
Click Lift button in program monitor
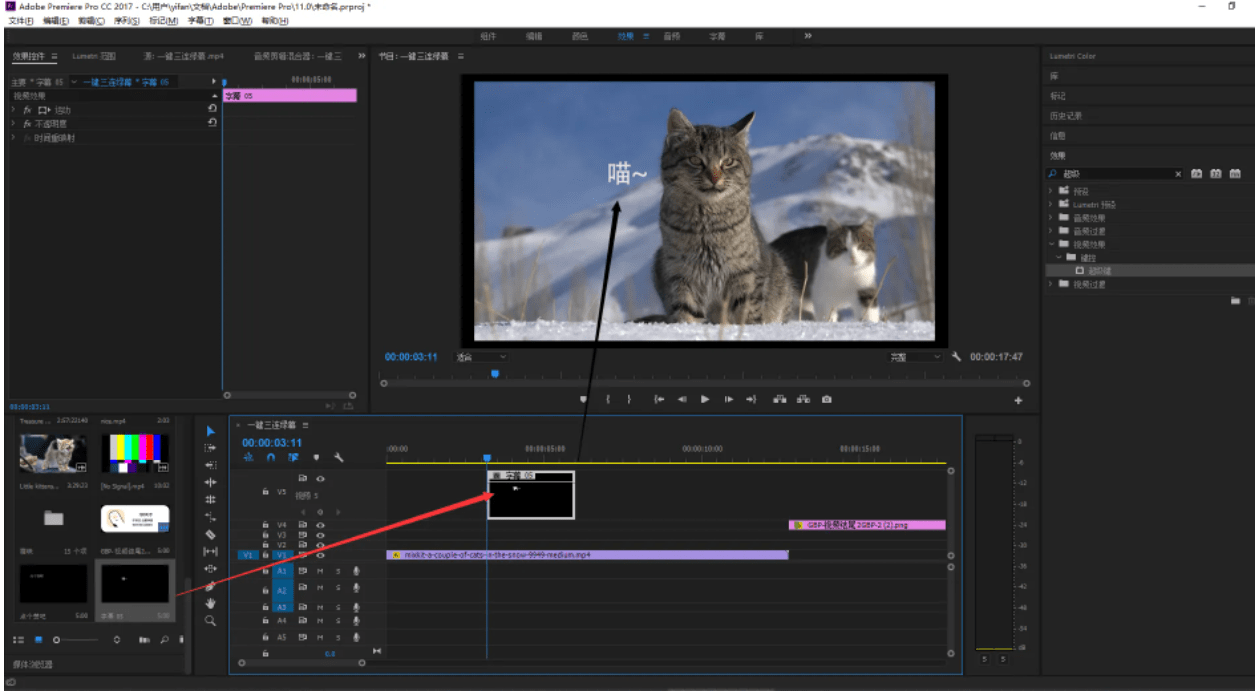click(x=779, y=399)
